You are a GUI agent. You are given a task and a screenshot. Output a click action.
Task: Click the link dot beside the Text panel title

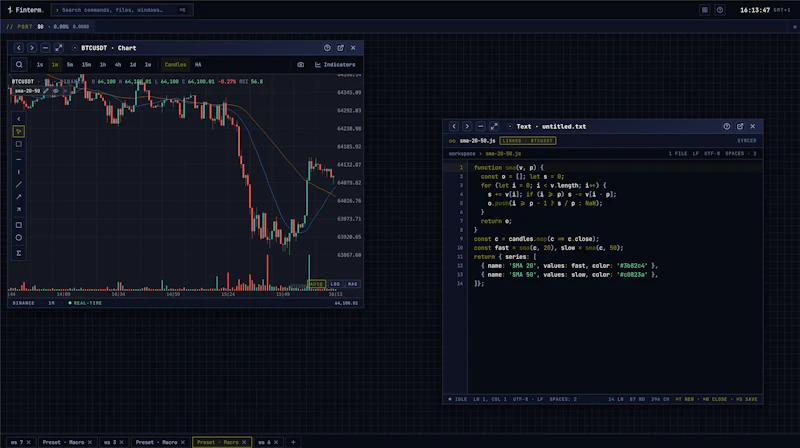click(510, 127)
